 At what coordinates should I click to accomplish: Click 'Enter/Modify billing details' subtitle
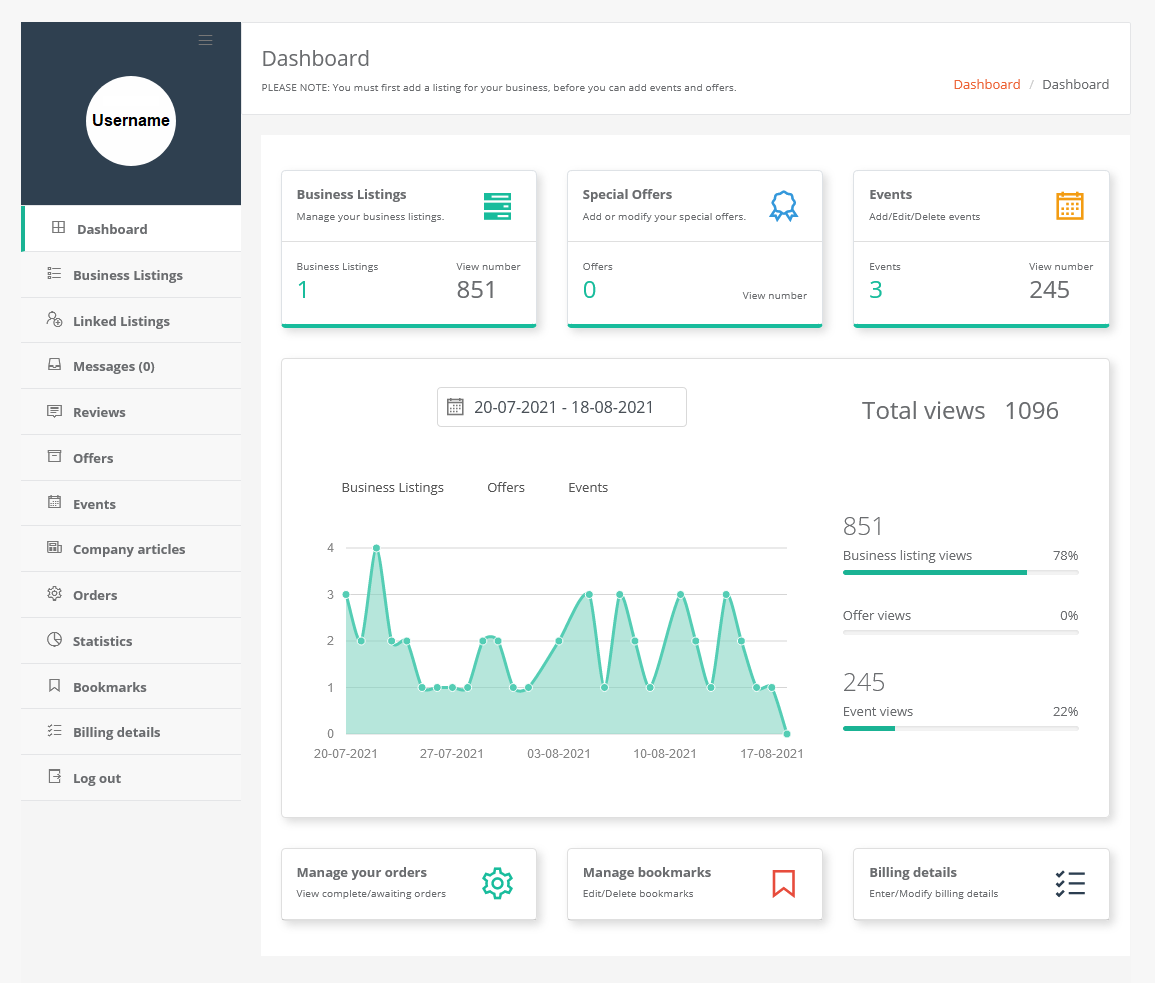(x=933, y=893)
